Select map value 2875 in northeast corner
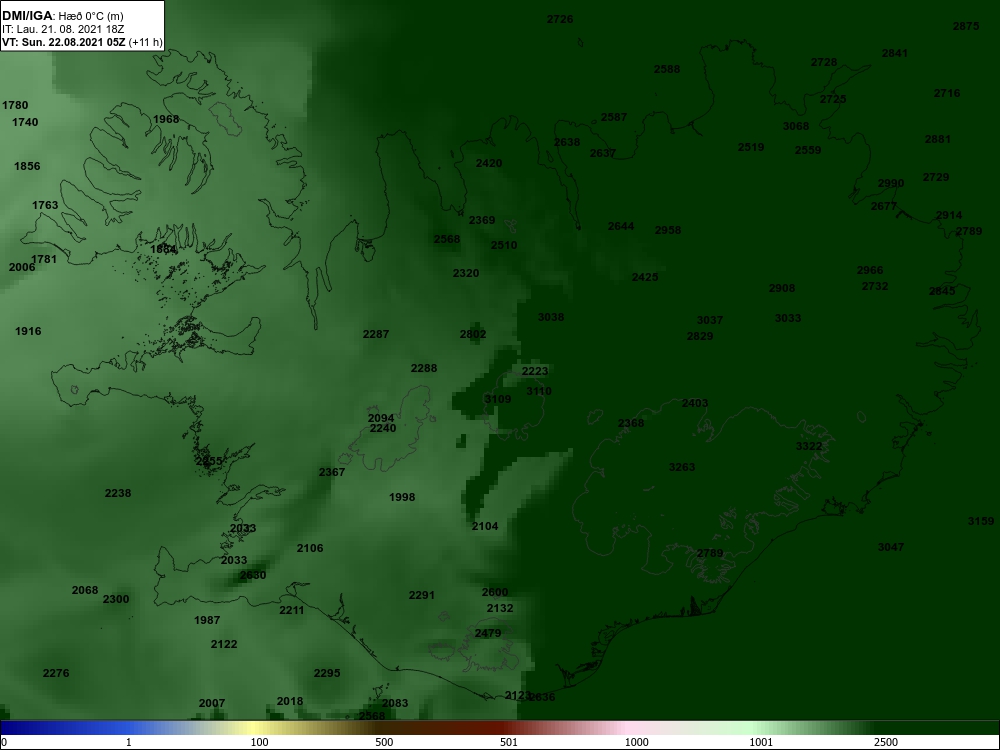The width and height of the screenshot is (1000, 750). point(966,26)
